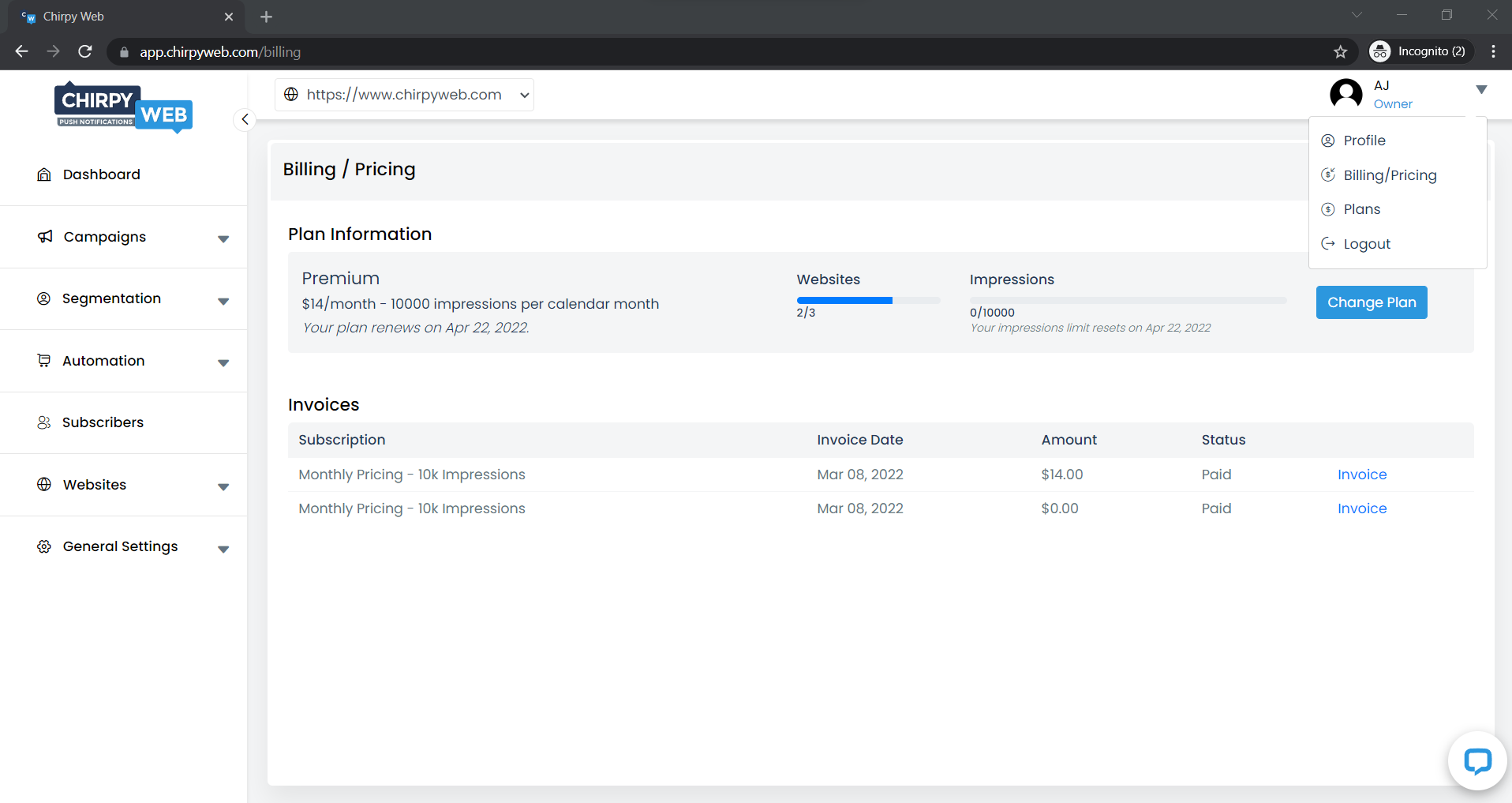Click the Invoice Date column header
The image size is (1512, 803).
pos(859,440)
